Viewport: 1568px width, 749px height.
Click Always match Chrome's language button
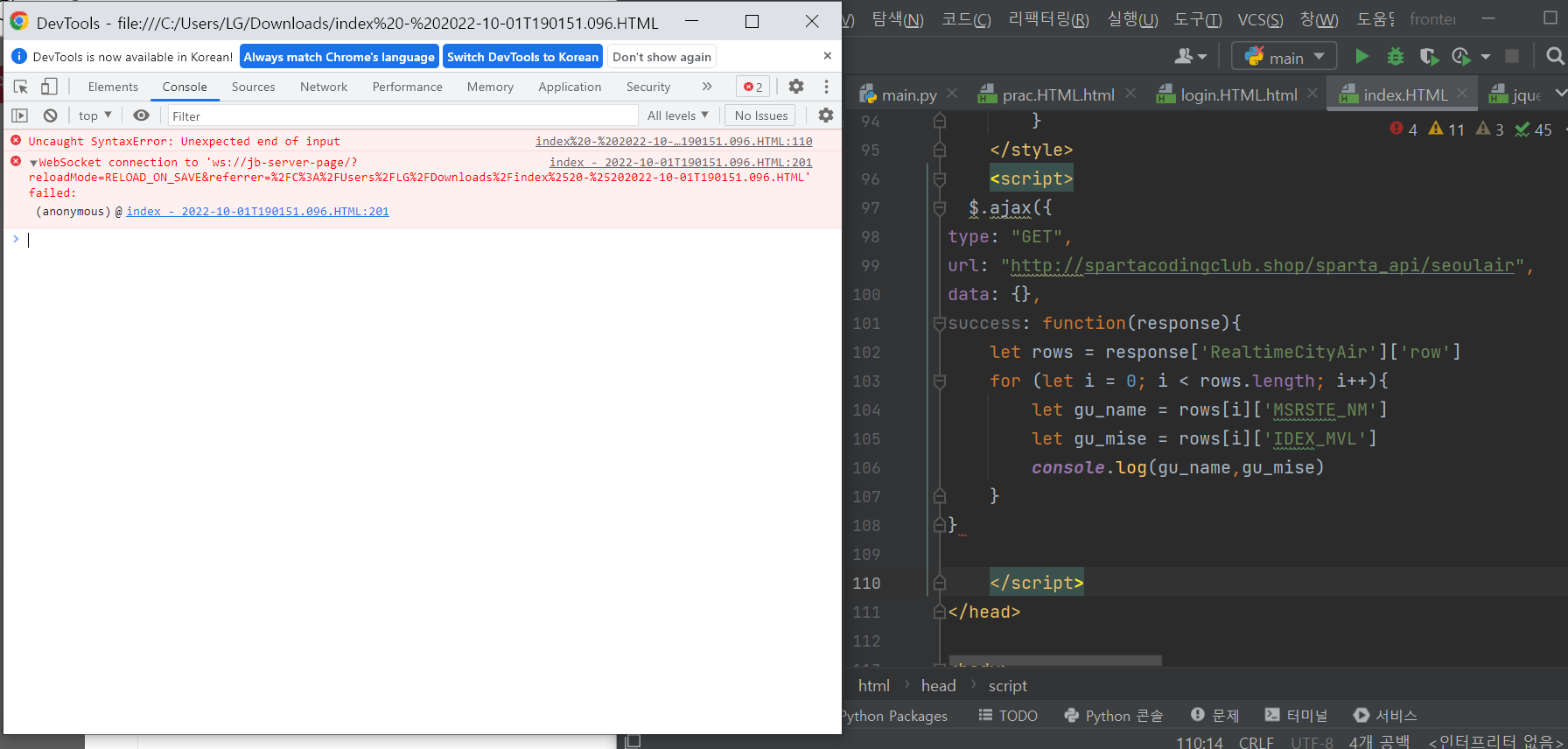(339, 57)
